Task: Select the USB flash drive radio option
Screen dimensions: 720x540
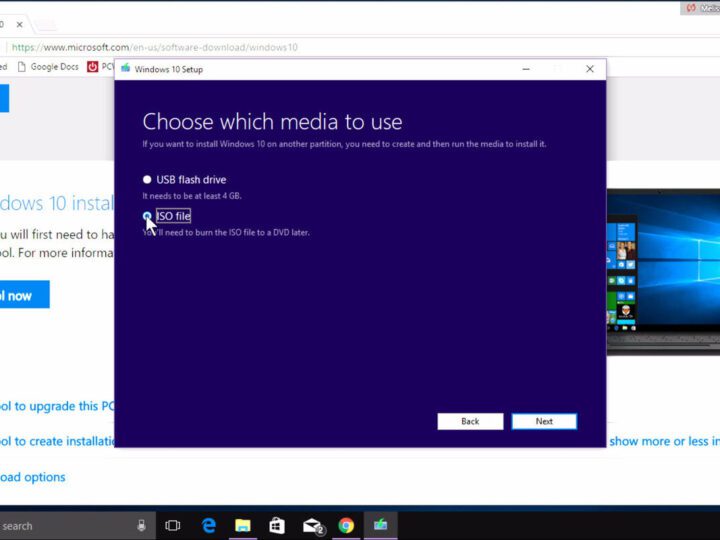Action: (147, 180)
